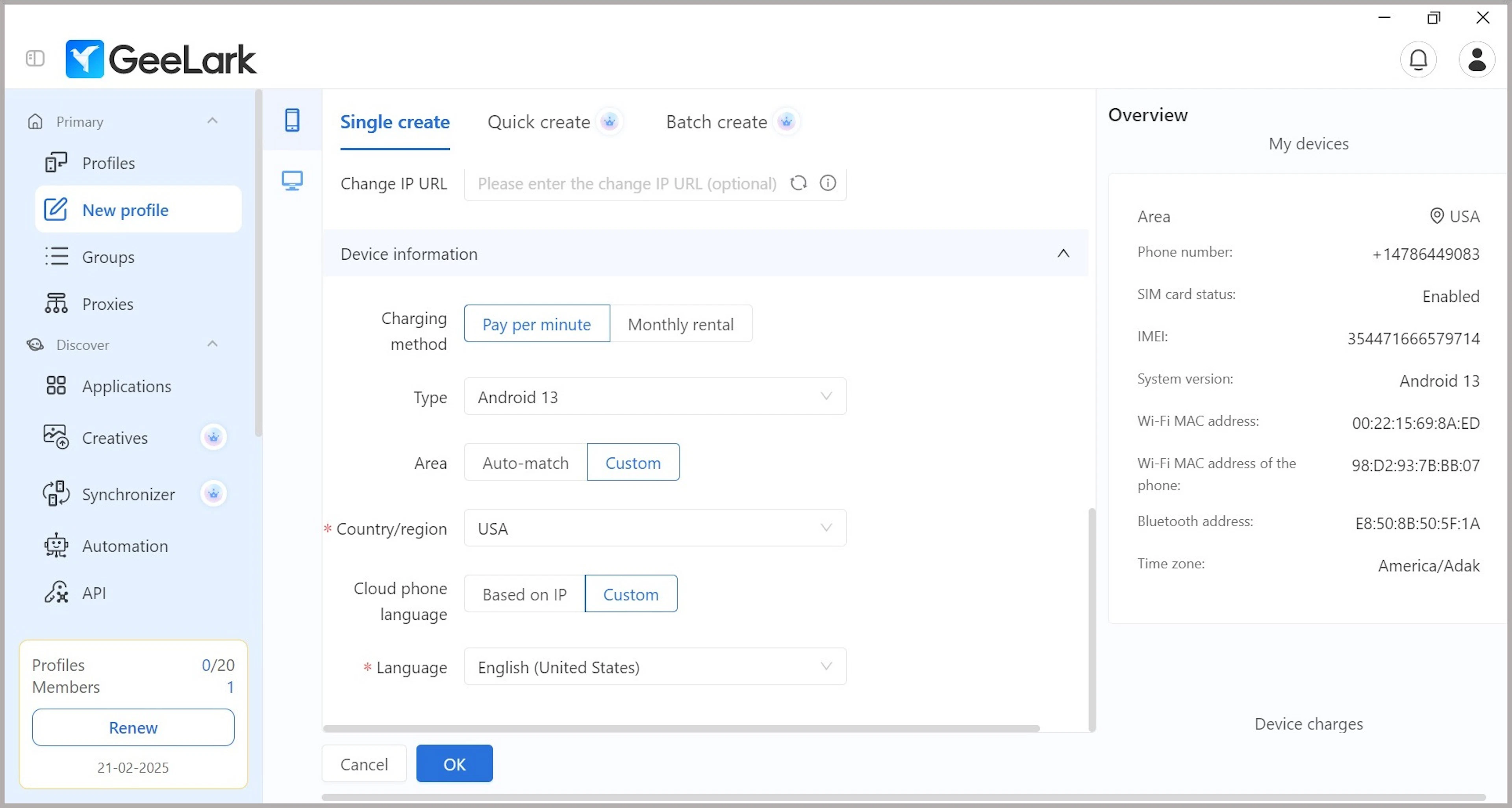The height and width of the screenshot is (808, 1512).
Task: Select Pay per minute charging method
Action: 536,323
